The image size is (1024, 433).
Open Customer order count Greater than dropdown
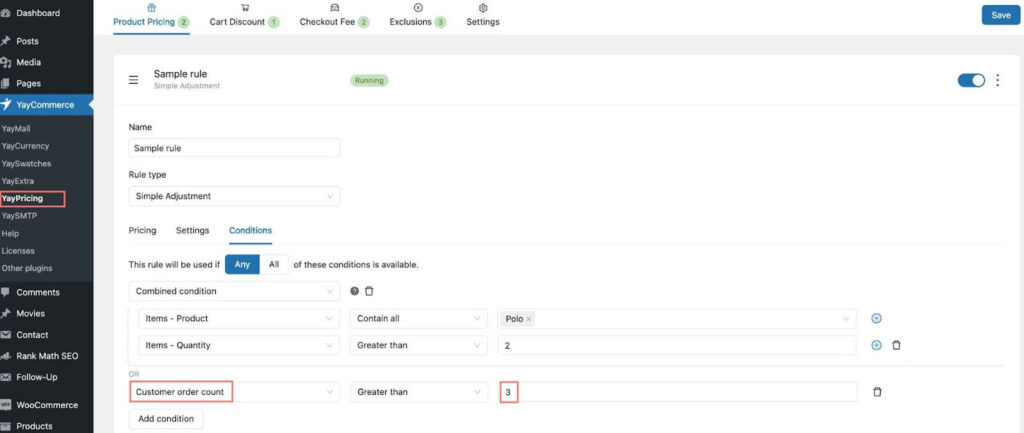pos(419,392)
